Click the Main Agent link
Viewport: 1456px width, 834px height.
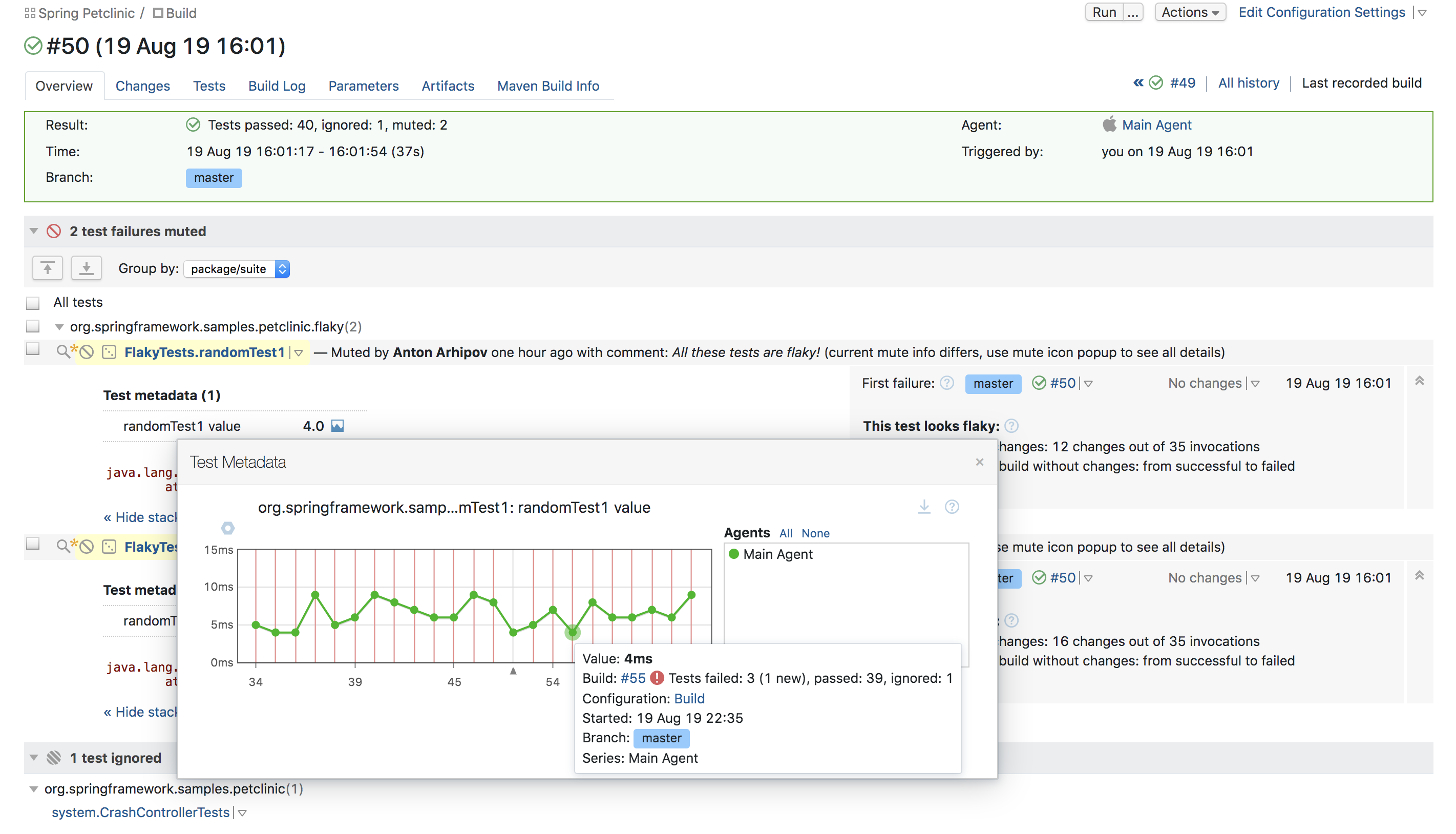(1157, 124)
